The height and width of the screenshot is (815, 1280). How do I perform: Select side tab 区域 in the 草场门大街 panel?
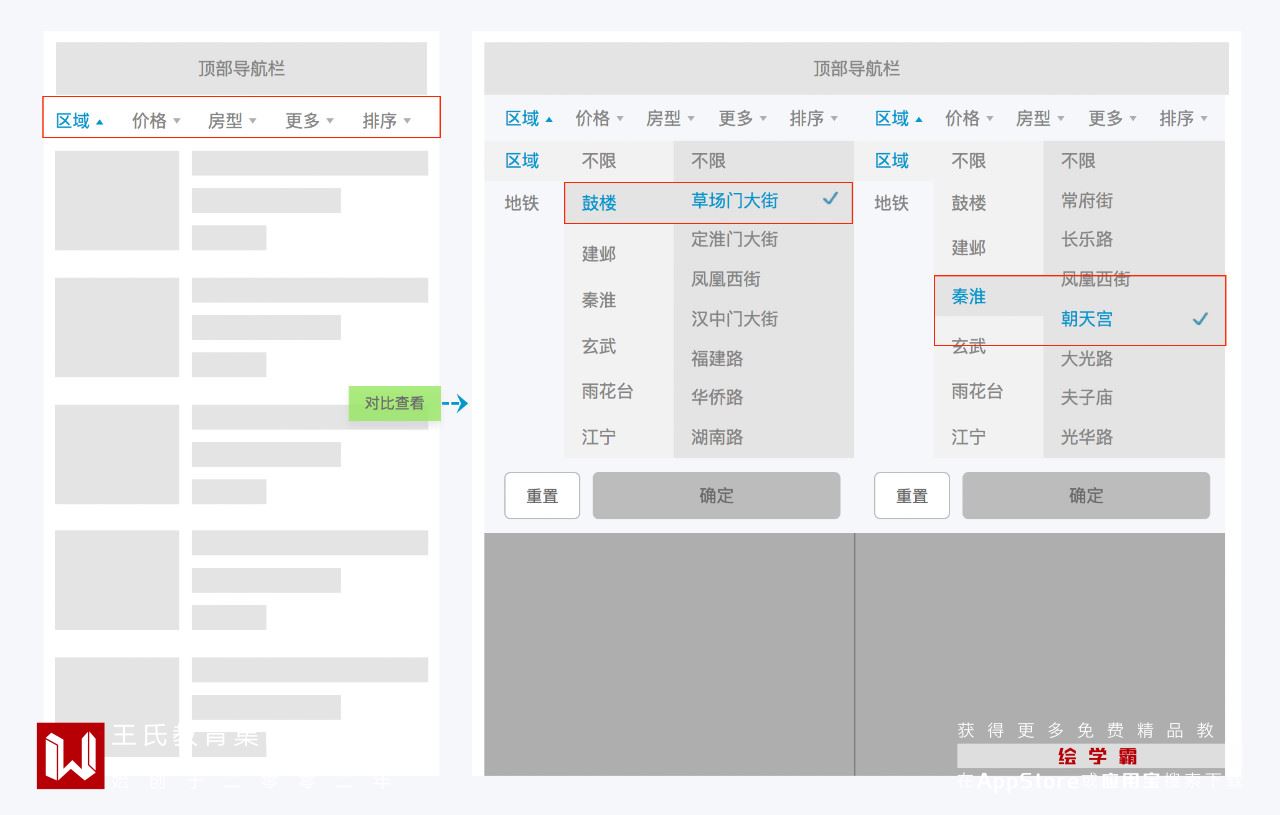click(x=522, y=161)
